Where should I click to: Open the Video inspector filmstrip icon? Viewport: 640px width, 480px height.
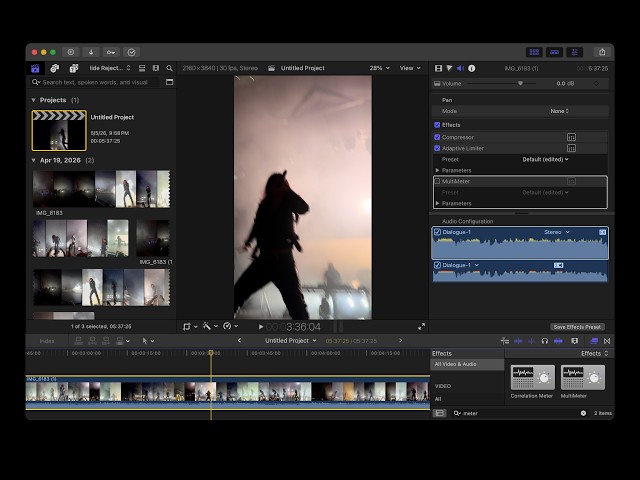(438, 68)
